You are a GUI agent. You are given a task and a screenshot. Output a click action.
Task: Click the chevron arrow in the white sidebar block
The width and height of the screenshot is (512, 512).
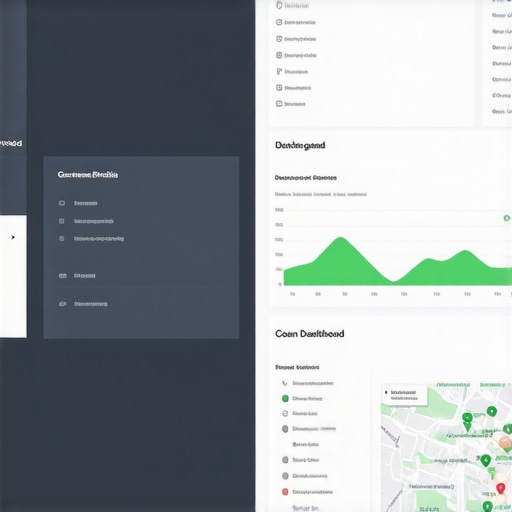coord(13,237)
